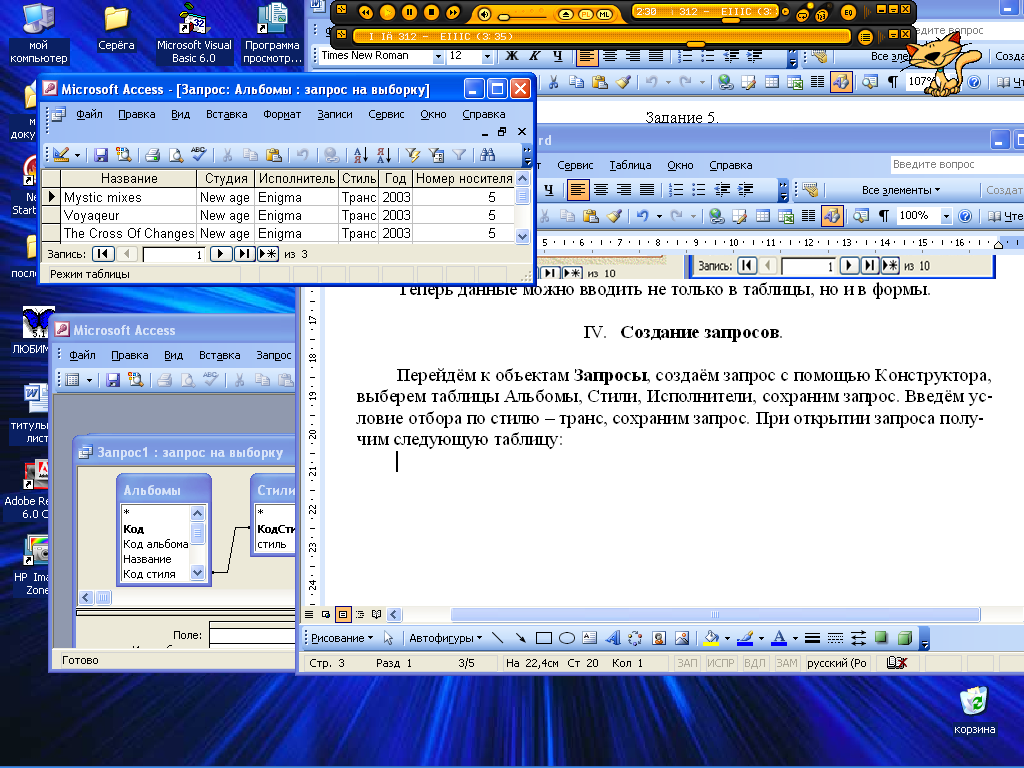This screenshot has width=1024, height=768.
Task: Toggle Show formatting marks ¶ in front Word
Action: pyautogui.click(x=884, y=216)
